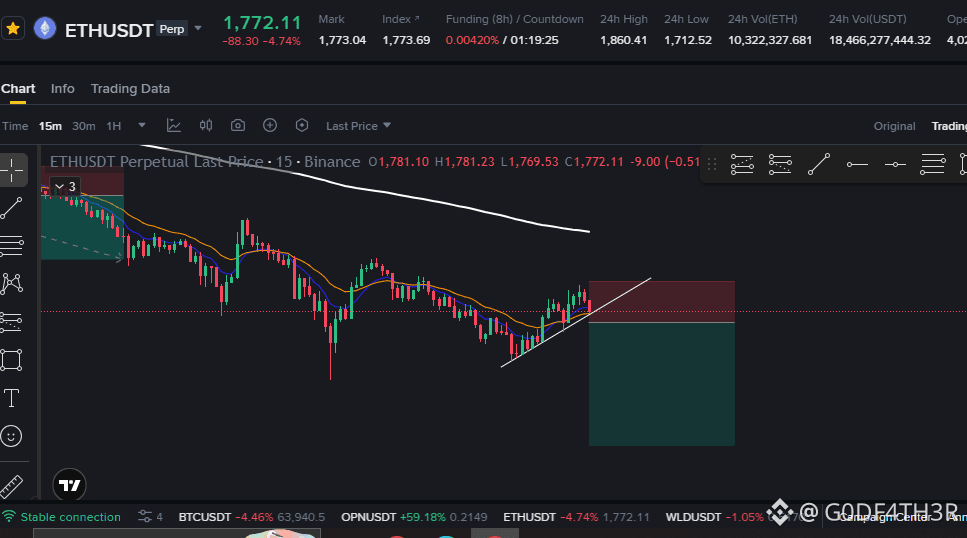967x538 pixels.
Task: Select the Text tool
Action: click(12, 398)
